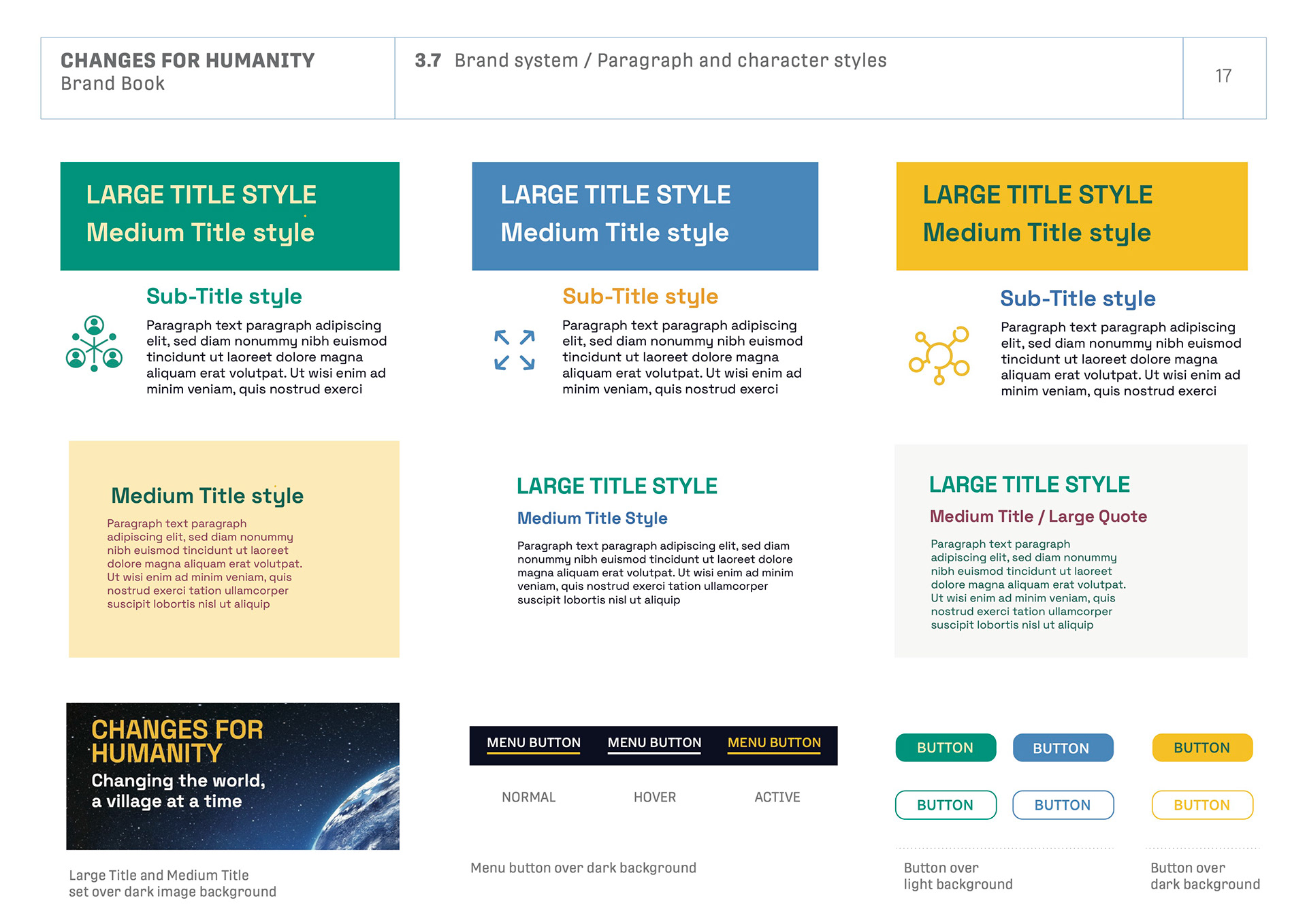
Task: Click green paragraph text on grey card
Action: 1028,584
